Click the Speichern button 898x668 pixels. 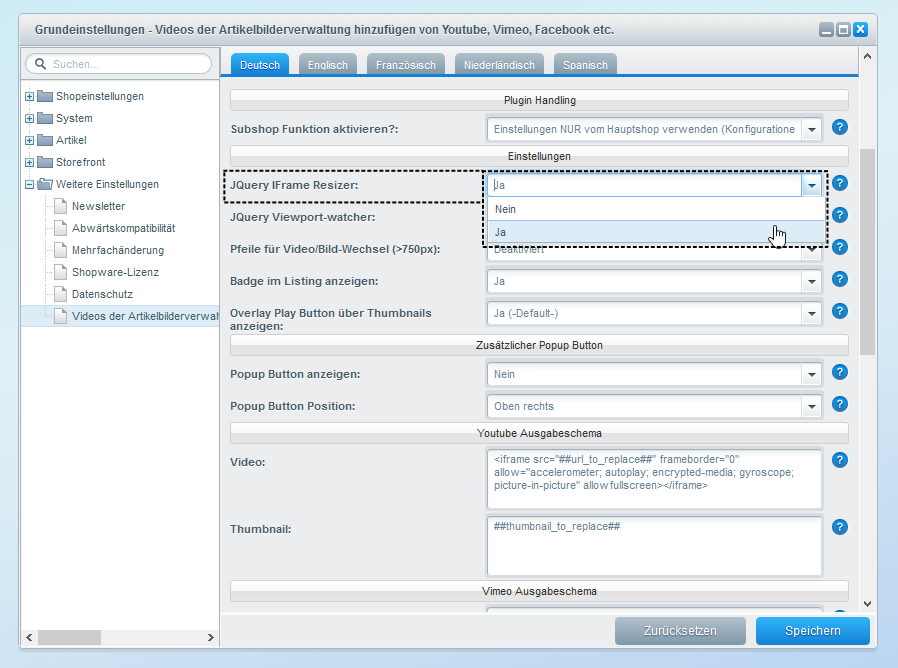point(813,631)
